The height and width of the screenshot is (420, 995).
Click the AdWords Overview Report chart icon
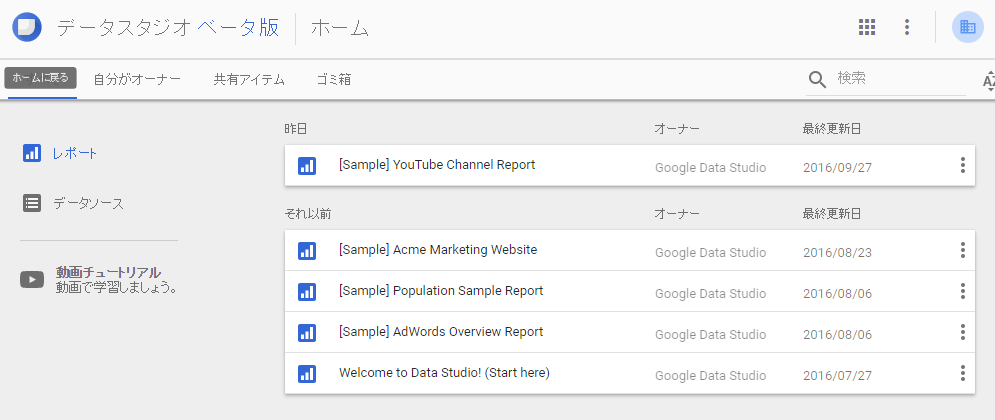click(x=306, y=332)
